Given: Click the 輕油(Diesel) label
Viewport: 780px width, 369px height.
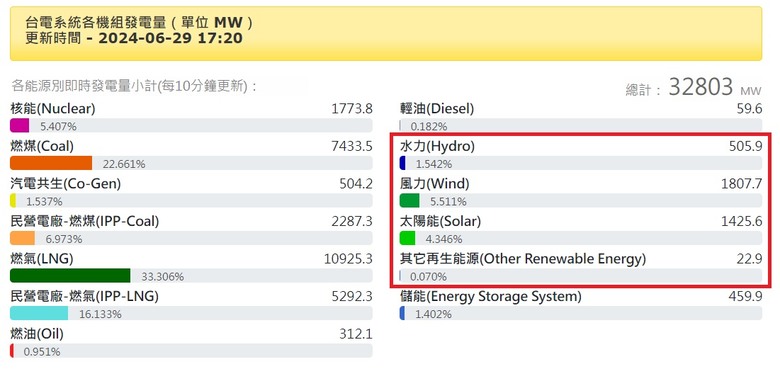Looking at the screenshot, I should tap(437, 108).
